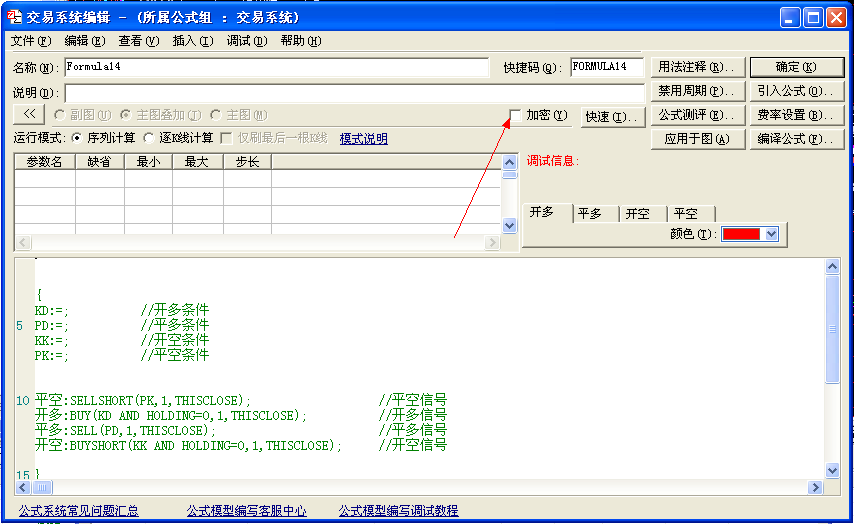The width and height of the screenshot is (854, 524).
Task: Click the app icon in title bar
Action: (15, 17)
